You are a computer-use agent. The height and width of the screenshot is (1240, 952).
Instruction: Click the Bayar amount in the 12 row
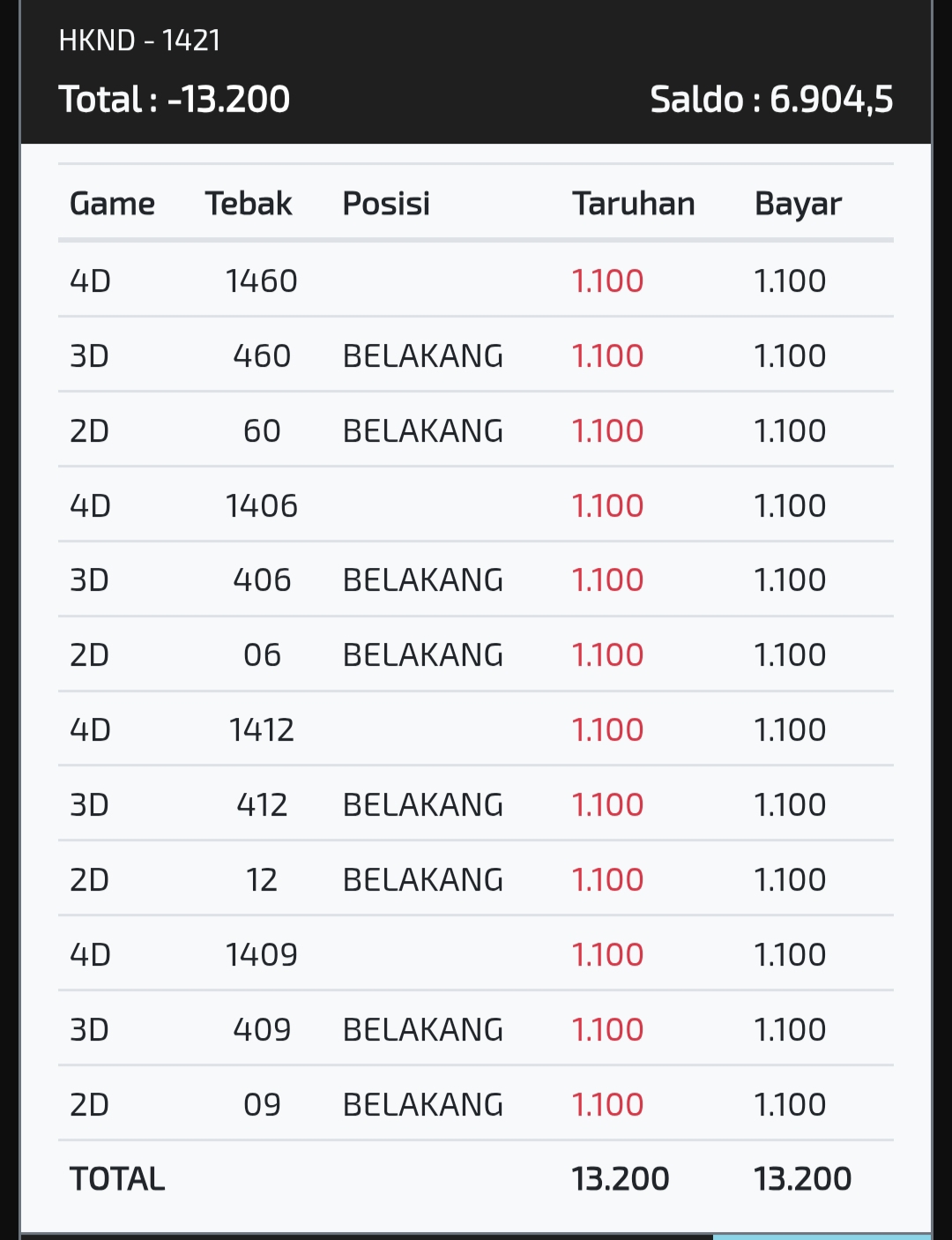[790, 880]
